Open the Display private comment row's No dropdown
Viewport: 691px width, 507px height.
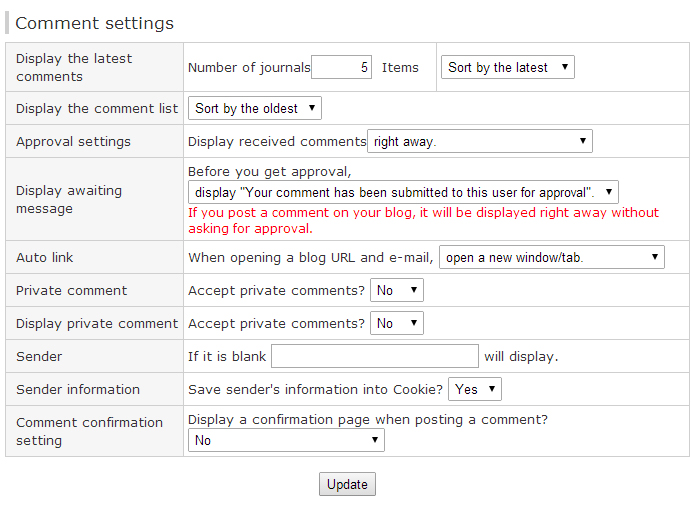point(397,323)
